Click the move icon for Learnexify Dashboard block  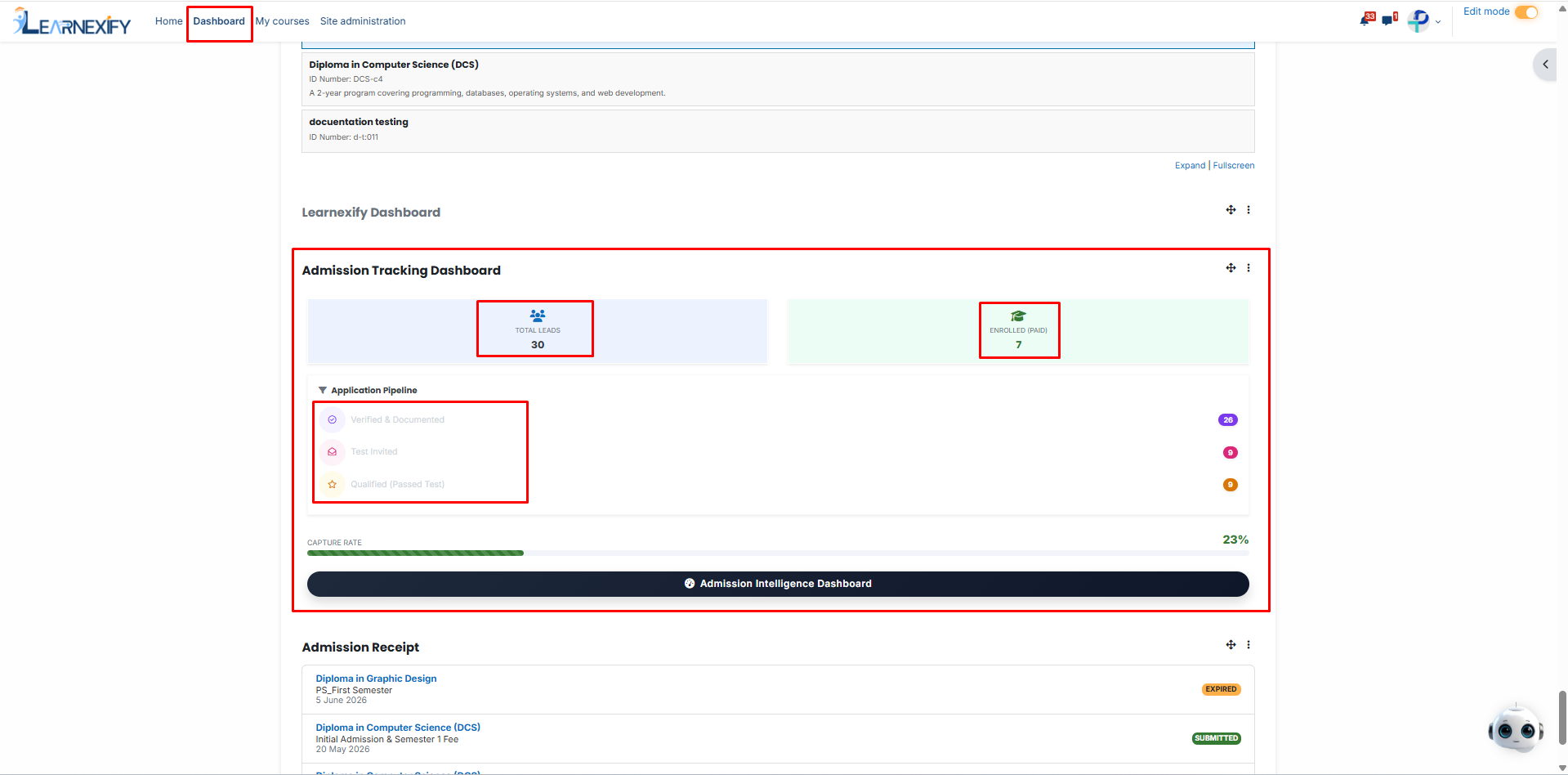1231,210
